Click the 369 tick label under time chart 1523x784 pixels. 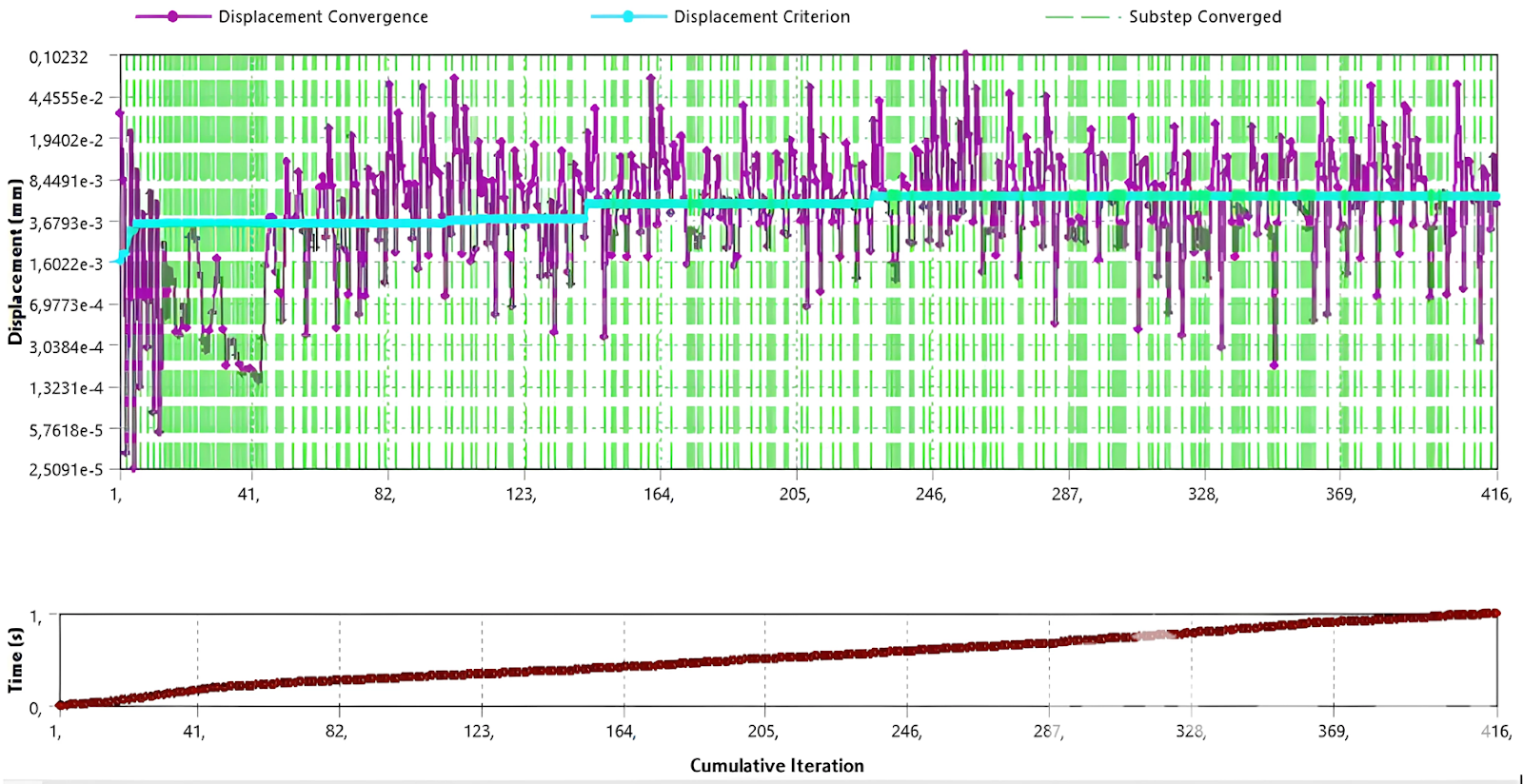[1333, 732]
